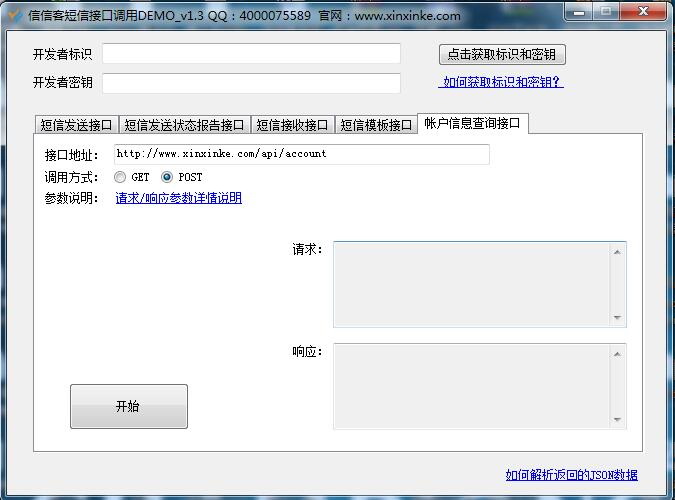Screen dimensions: 675x500
Task: Click the 开发者标识 input field
Action: click(x=251, y=54)
